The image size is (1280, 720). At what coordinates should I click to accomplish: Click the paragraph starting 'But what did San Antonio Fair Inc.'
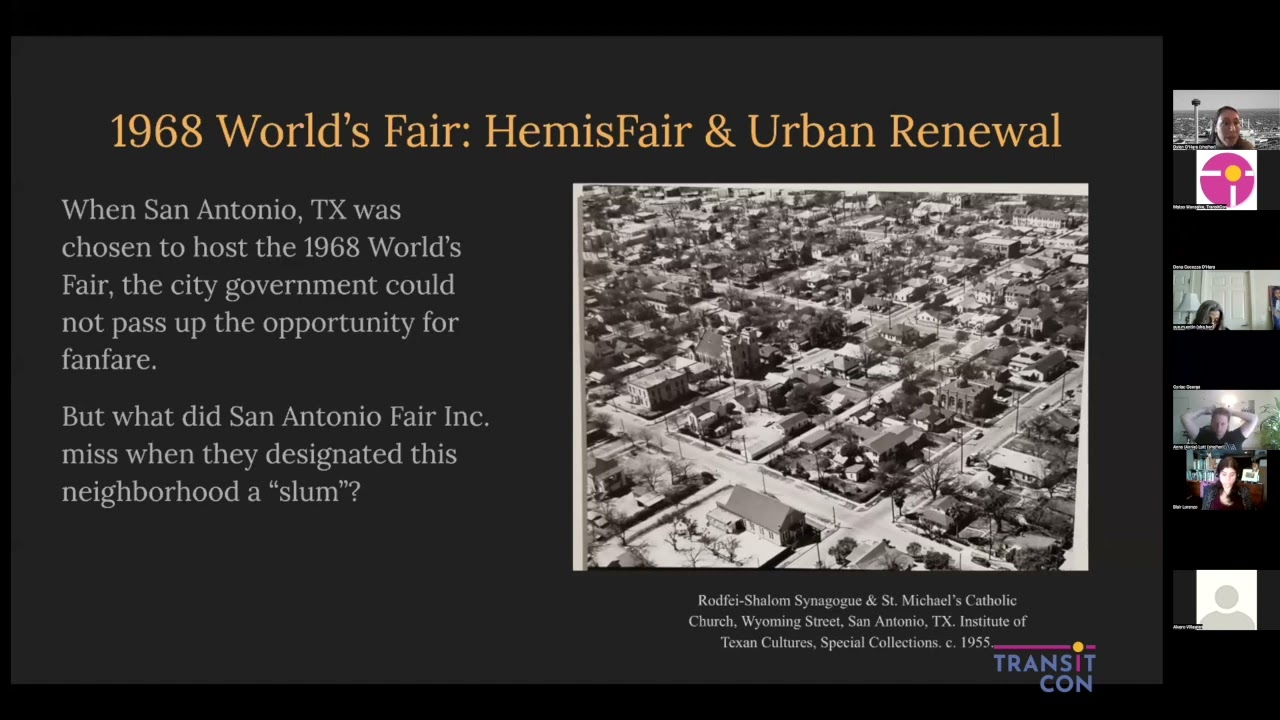click(275, 454)
